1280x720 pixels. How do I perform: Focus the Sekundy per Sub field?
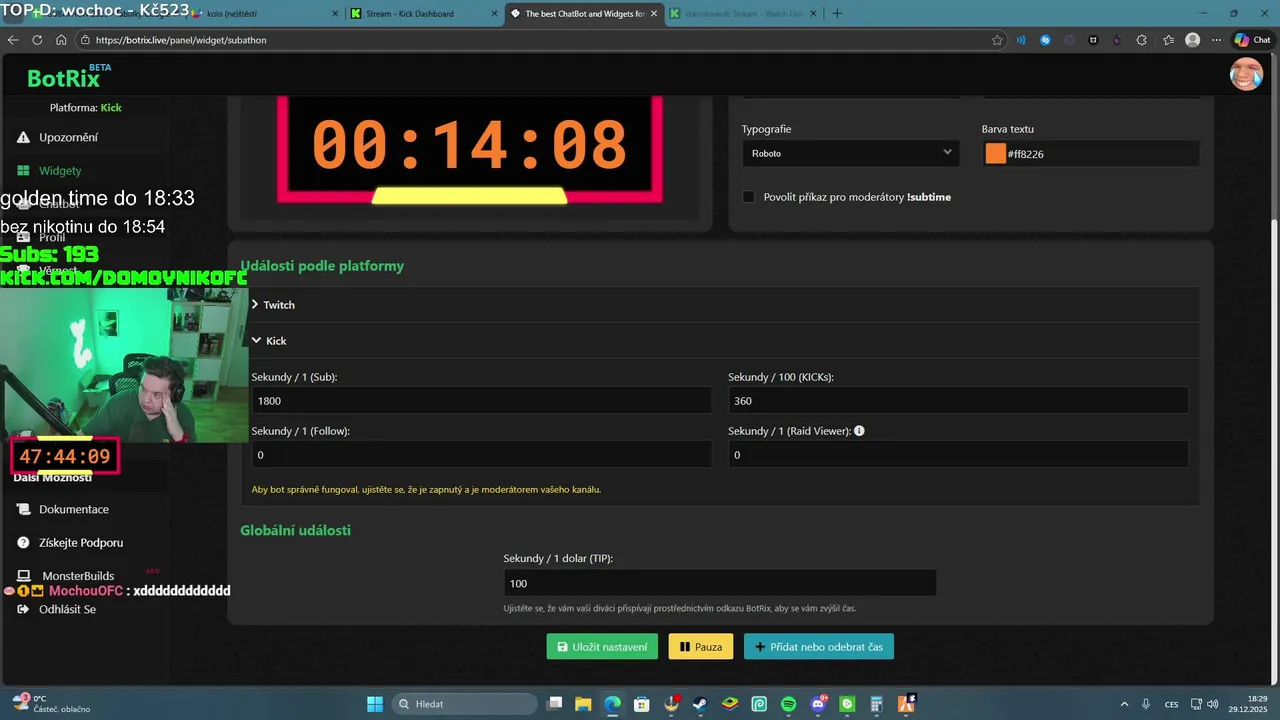pyautogui.click(x=481, y=401)
